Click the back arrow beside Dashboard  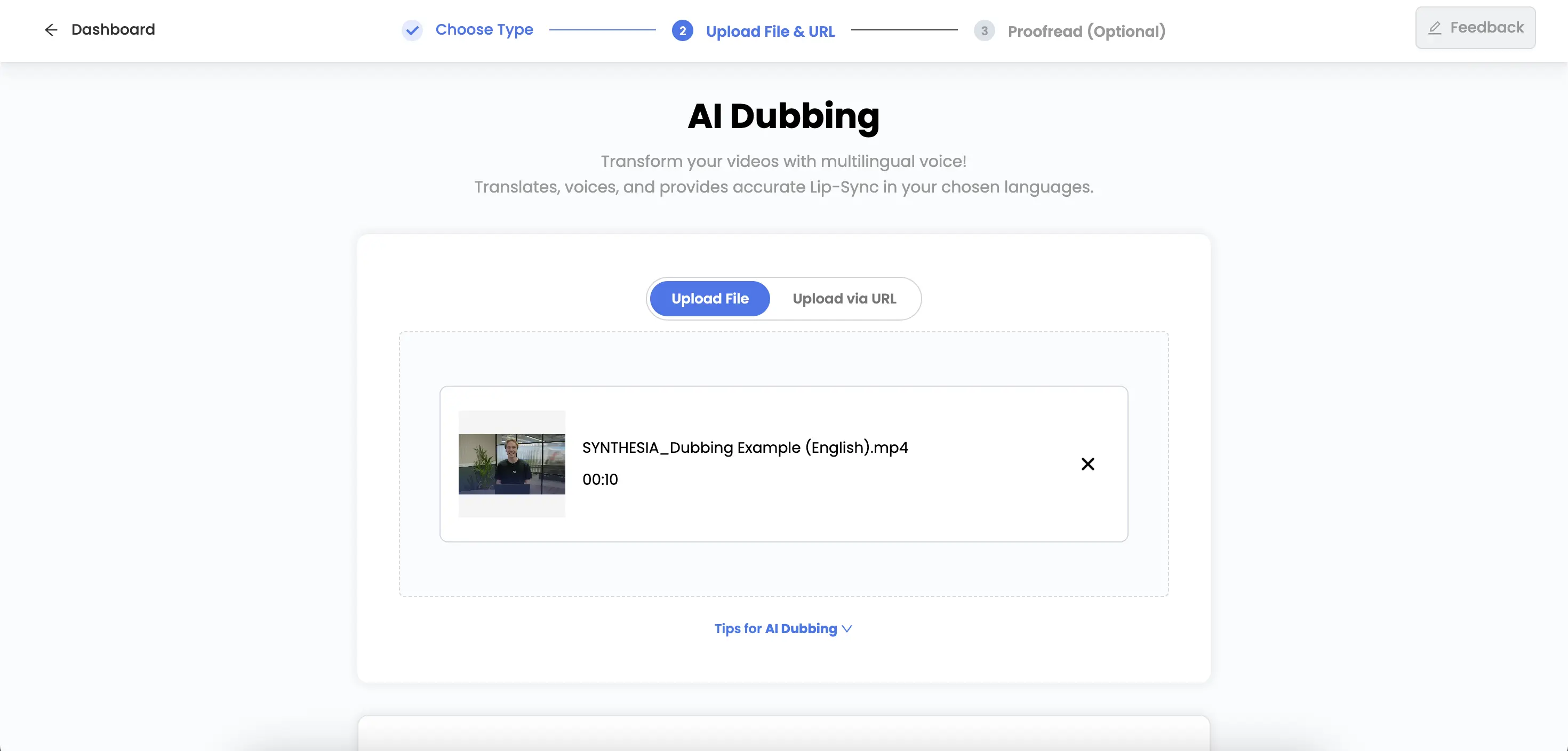point(51,30)
